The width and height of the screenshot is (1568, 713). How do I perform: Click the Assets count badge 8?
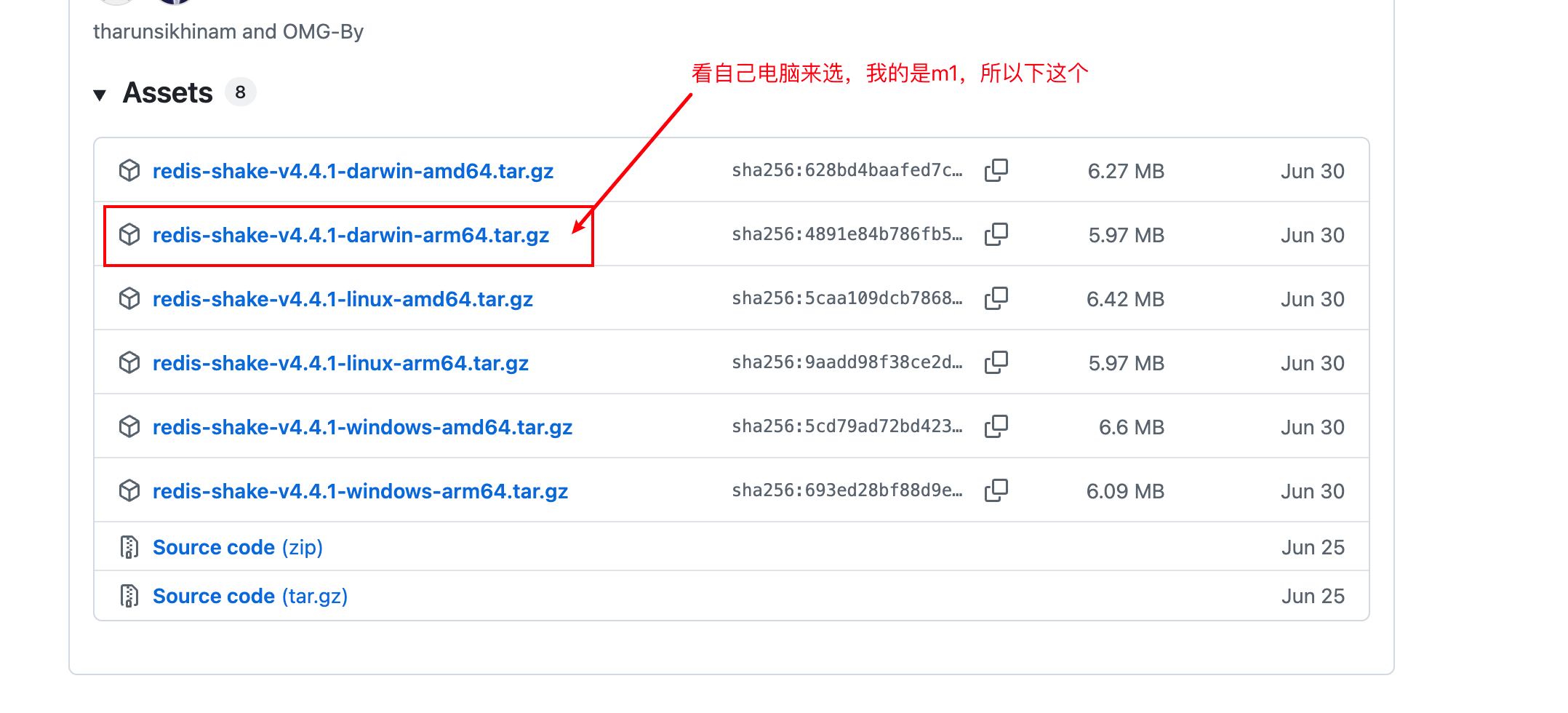point(240,92)
